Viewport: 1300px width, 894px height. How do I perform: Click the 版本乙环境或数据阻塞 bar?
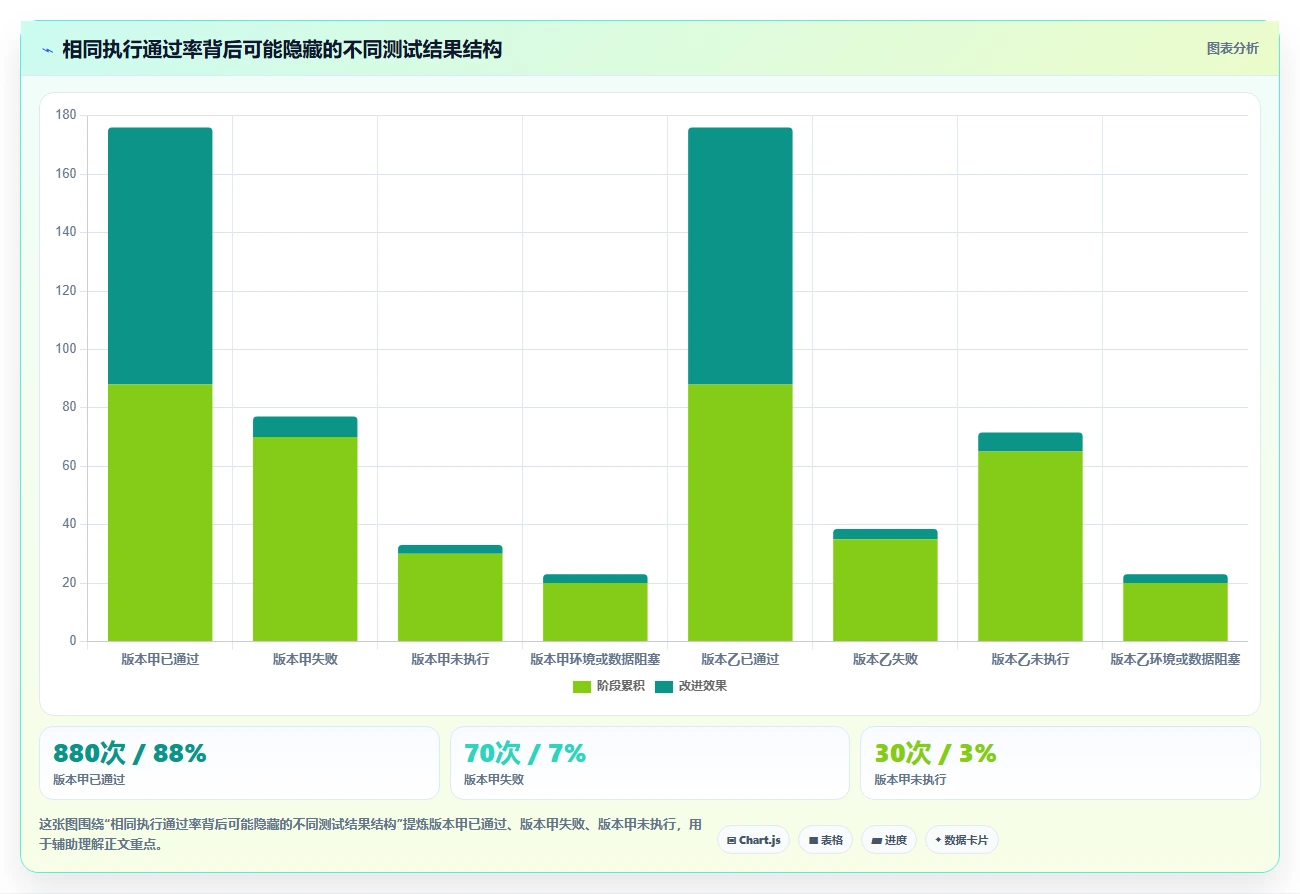[1175, 608]
